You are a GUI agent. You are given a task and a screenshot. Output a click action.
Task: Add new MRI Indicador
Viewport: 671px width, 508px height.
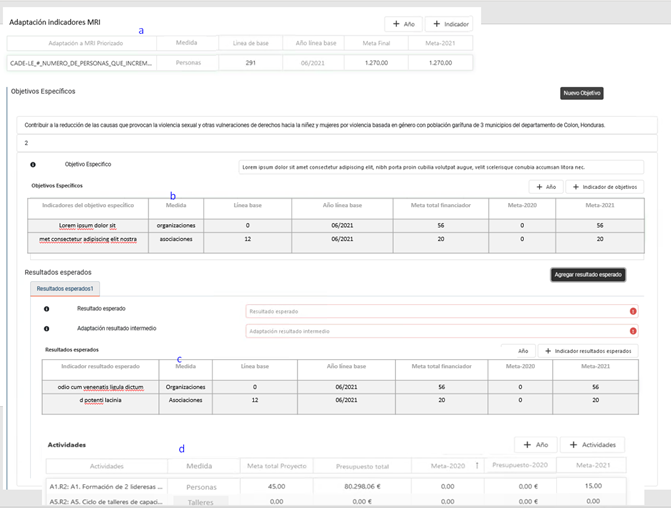(451, 24)
